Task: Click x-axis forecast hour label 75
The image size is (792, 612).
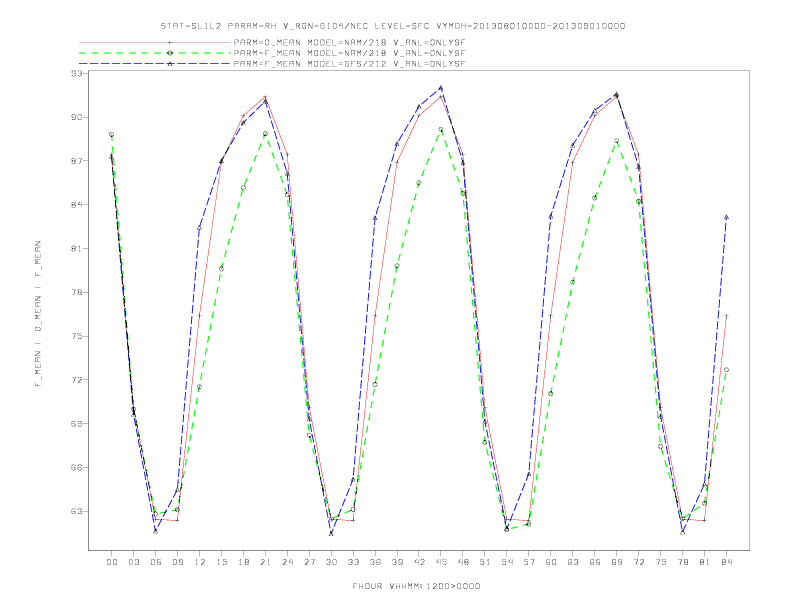Action: pyautogui.click(x=661, y=562)
